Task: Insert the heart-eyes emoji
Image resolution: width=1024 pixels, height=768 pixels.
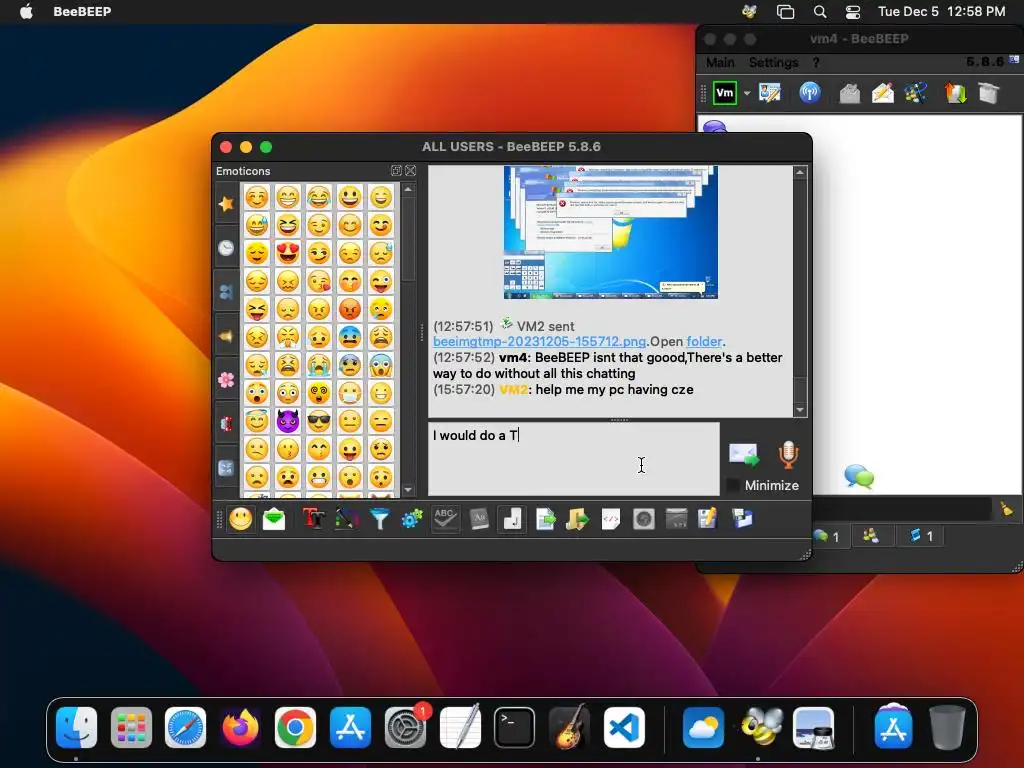Action: 288,253
